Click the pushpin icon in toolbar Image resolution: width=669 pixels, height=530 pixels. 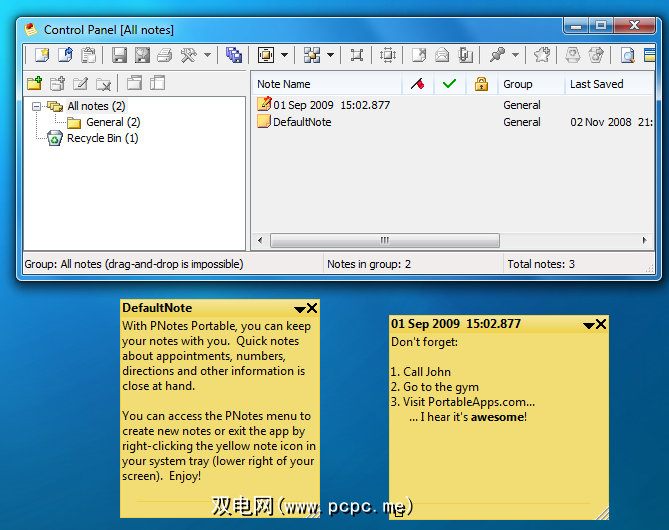click(x=497, y=55)
